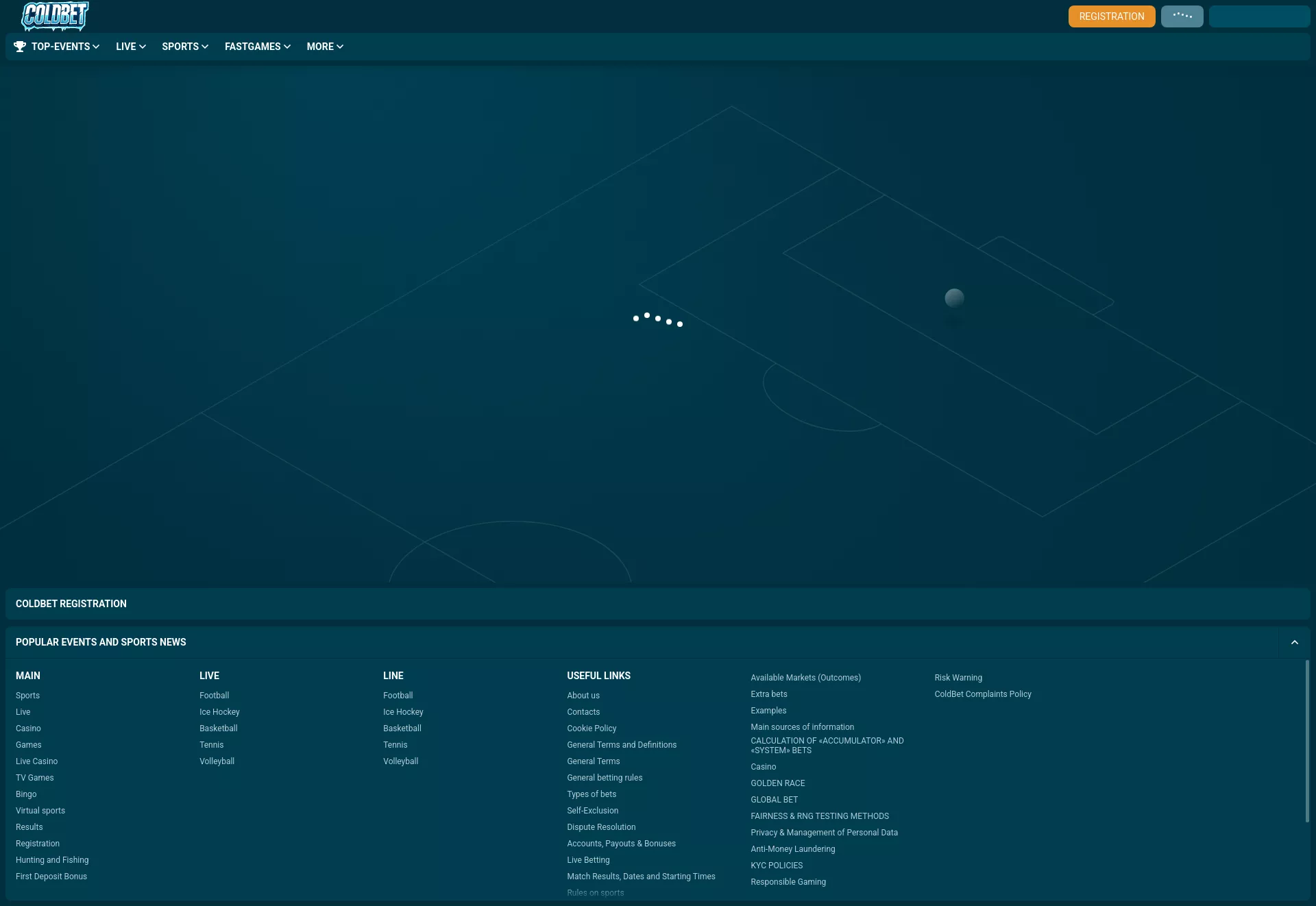Click the orange REGISTRATION button

[x=1112, y=16]
